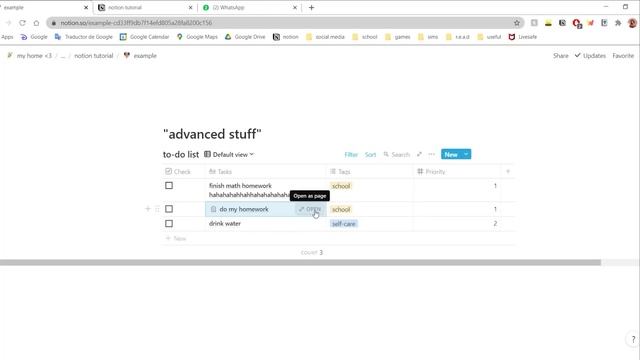
Task: Reload the page
Action: coord(22,23)
